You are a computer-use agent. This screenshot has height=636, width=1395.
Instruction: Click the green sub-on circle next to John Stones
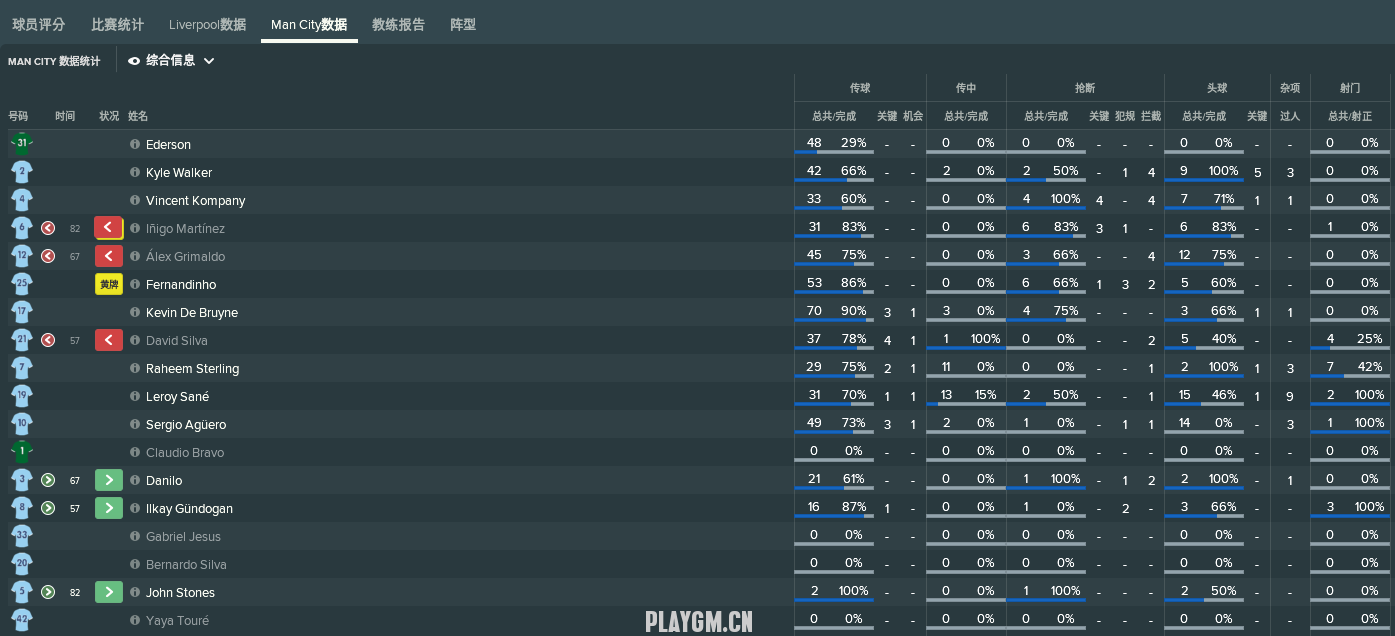tap(48, 592)
